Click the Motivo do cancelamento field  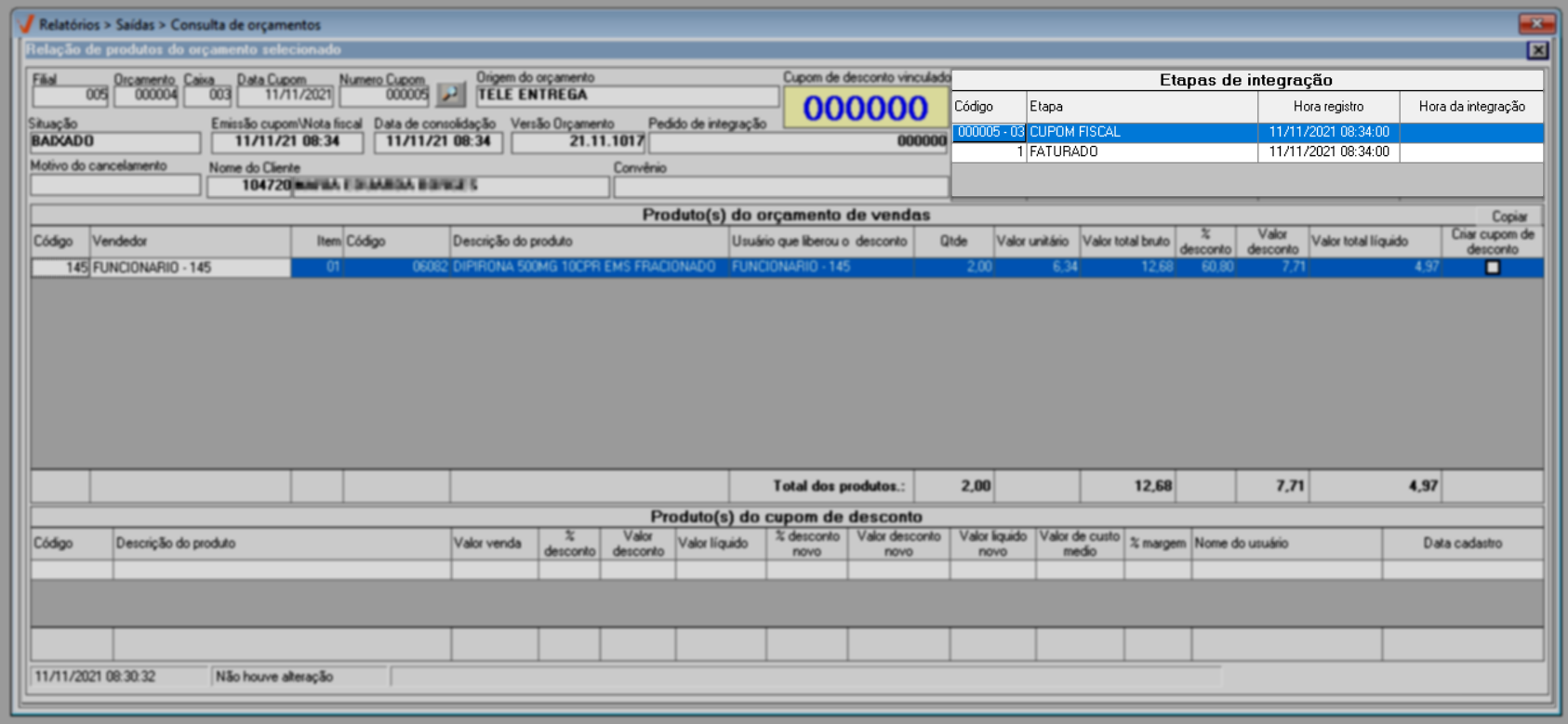click(114, 186)
